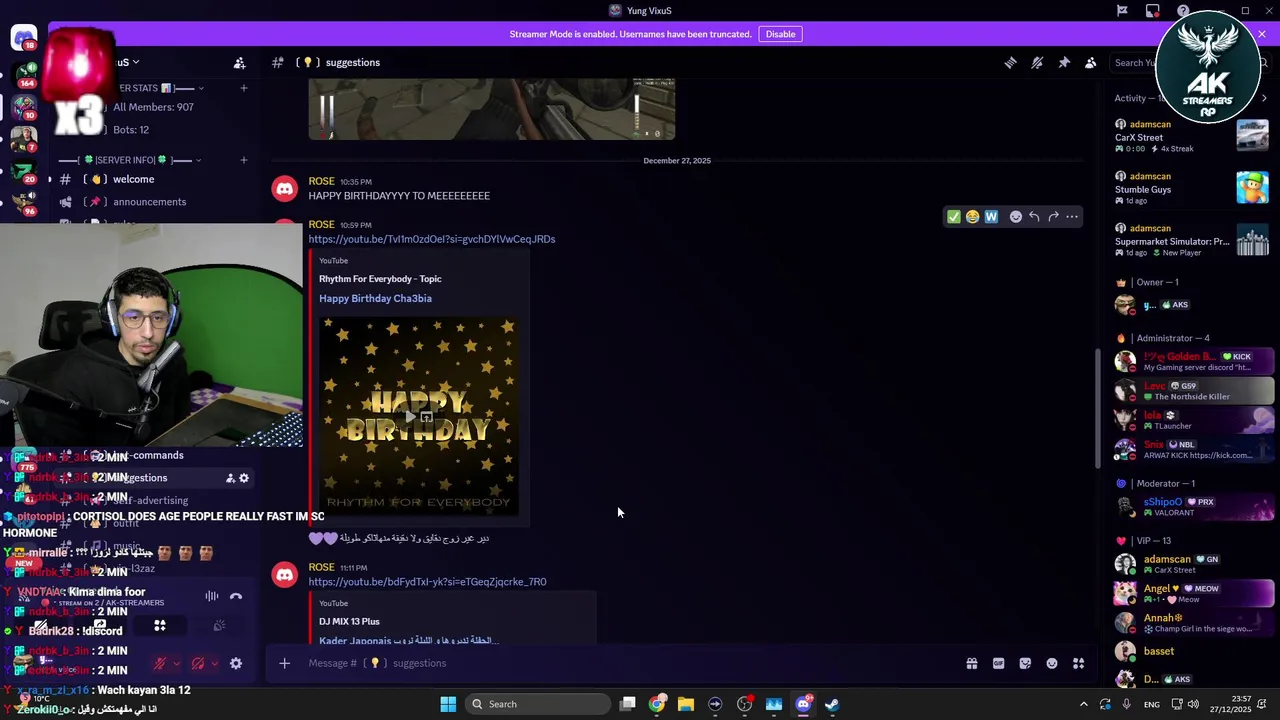Open the youtu.be bdFydTxI-yk link
Screen dimensions: 1280x720
point(427,582)
